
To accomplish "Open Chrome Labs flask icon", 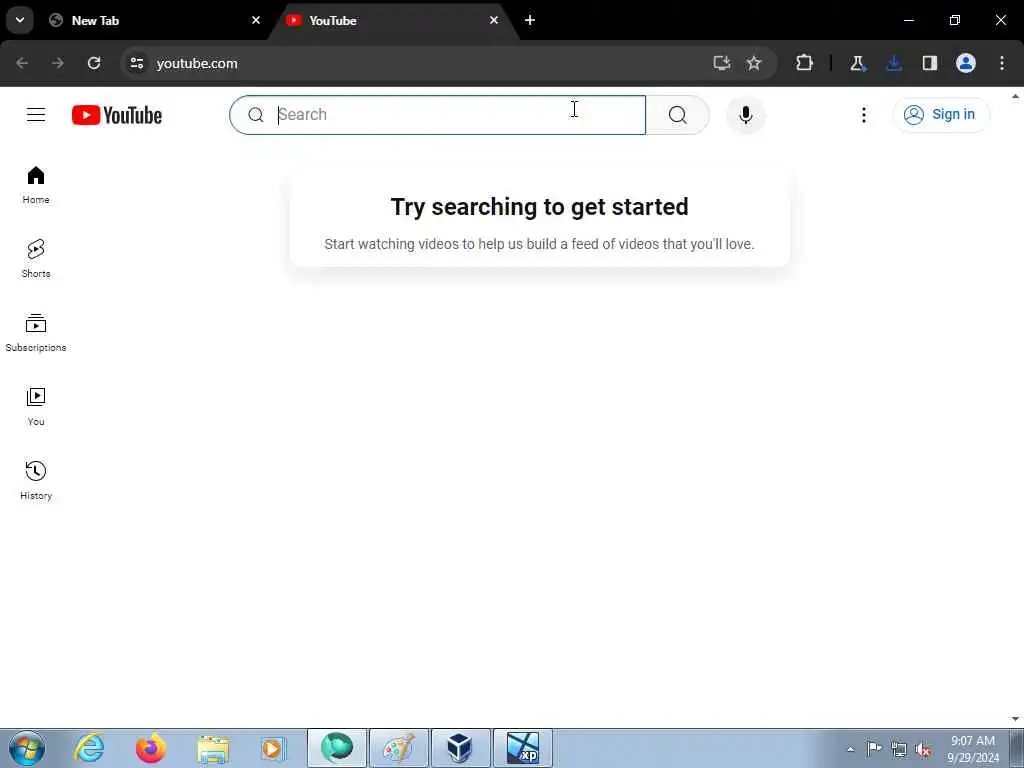I will pyautogui.click(x=857, y=63).
